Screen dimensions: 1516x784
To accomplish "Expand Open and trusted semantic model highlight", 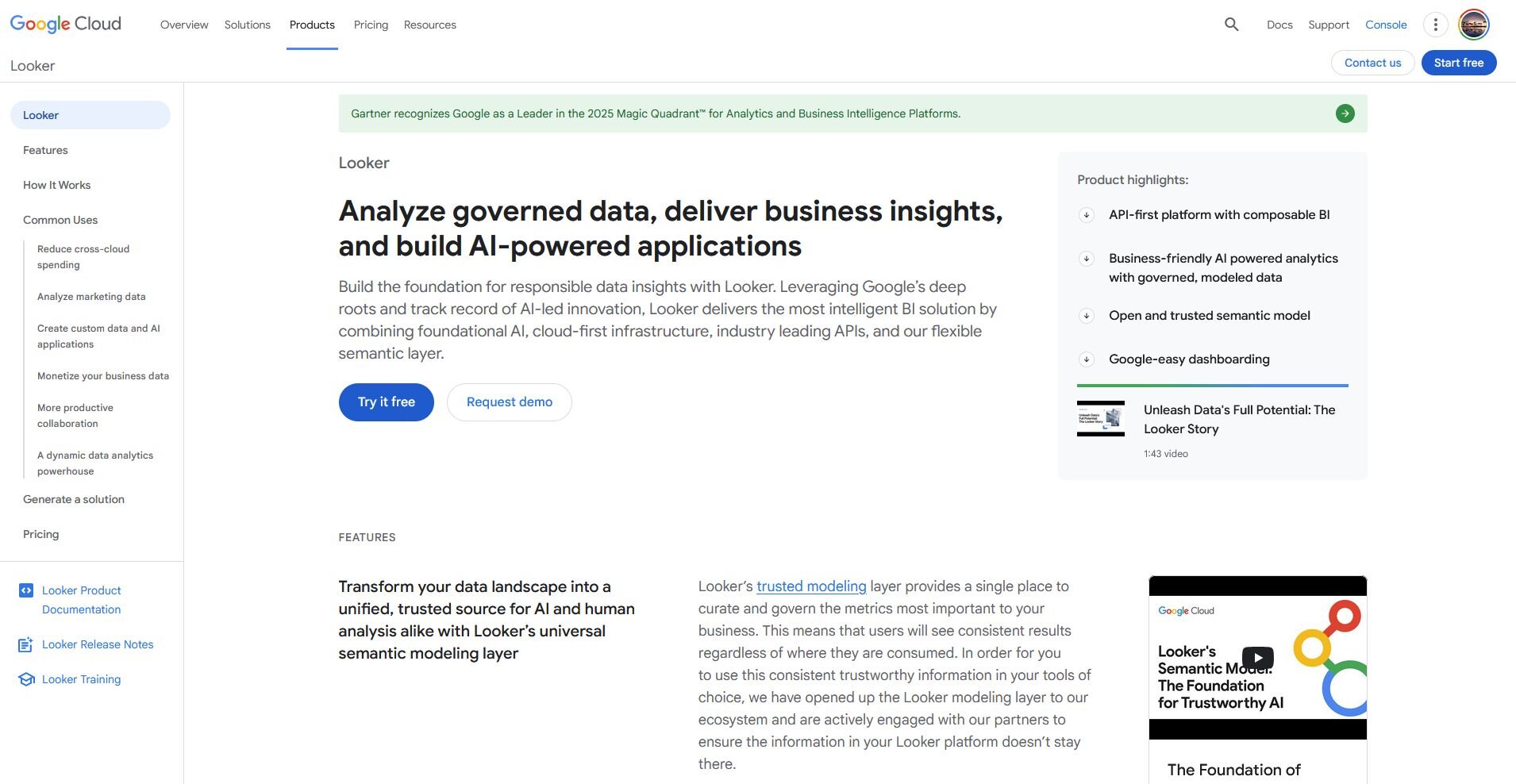I will tap(1087, 316).
